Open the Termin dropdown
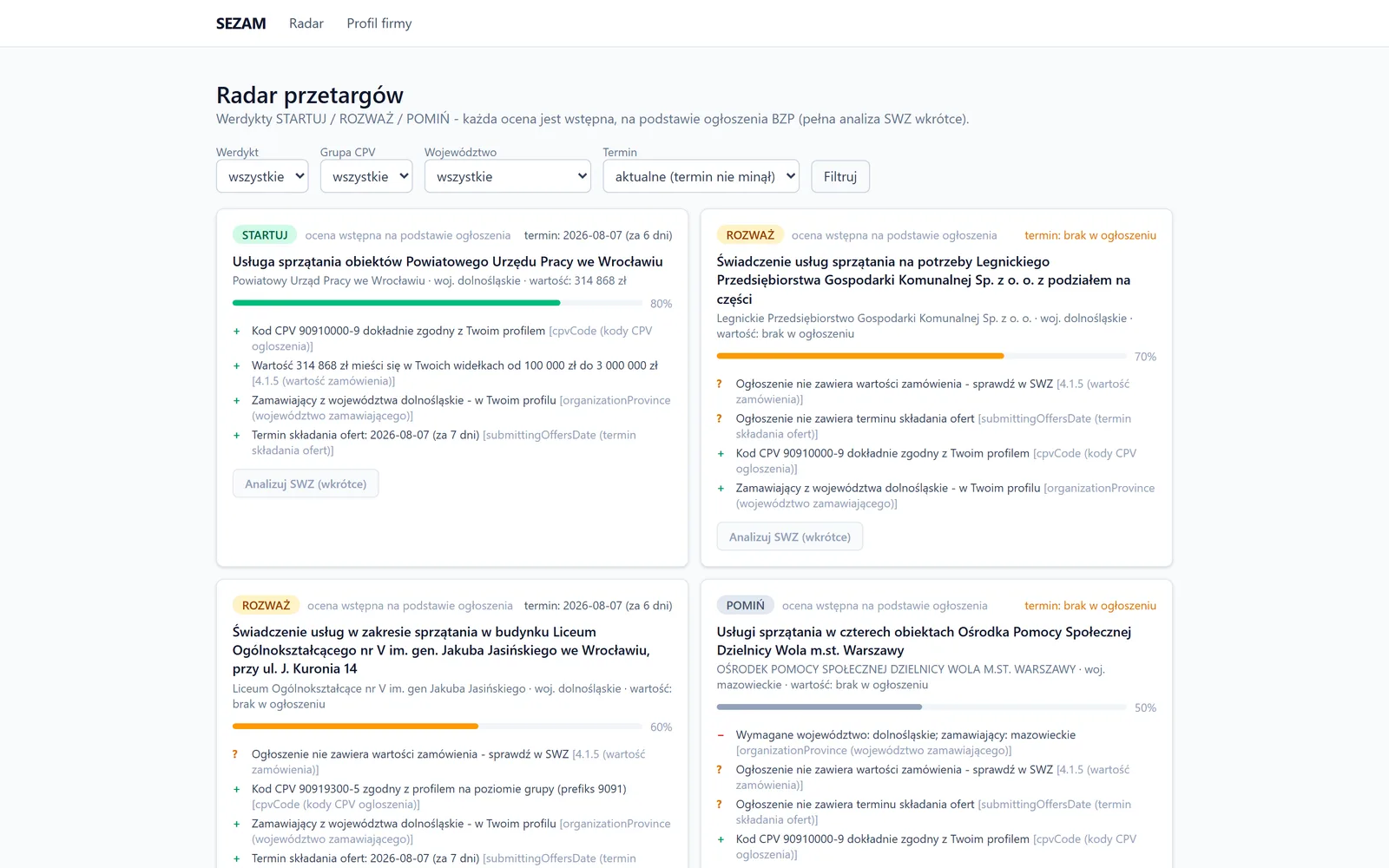The height and width of the screenshot is (868, 1389). click(701, 176)
